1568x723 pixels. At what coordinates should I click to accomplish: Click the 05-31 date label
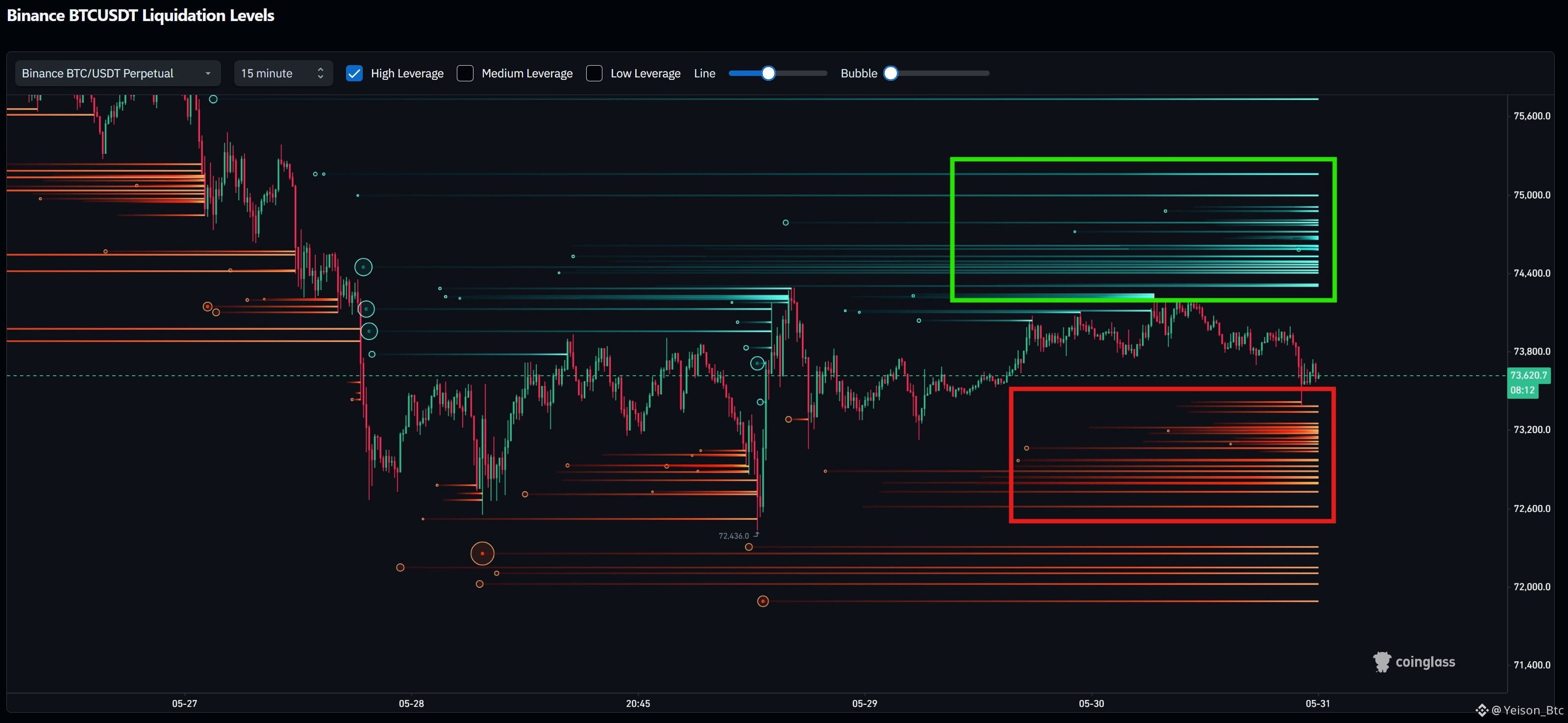(1318, 703)
